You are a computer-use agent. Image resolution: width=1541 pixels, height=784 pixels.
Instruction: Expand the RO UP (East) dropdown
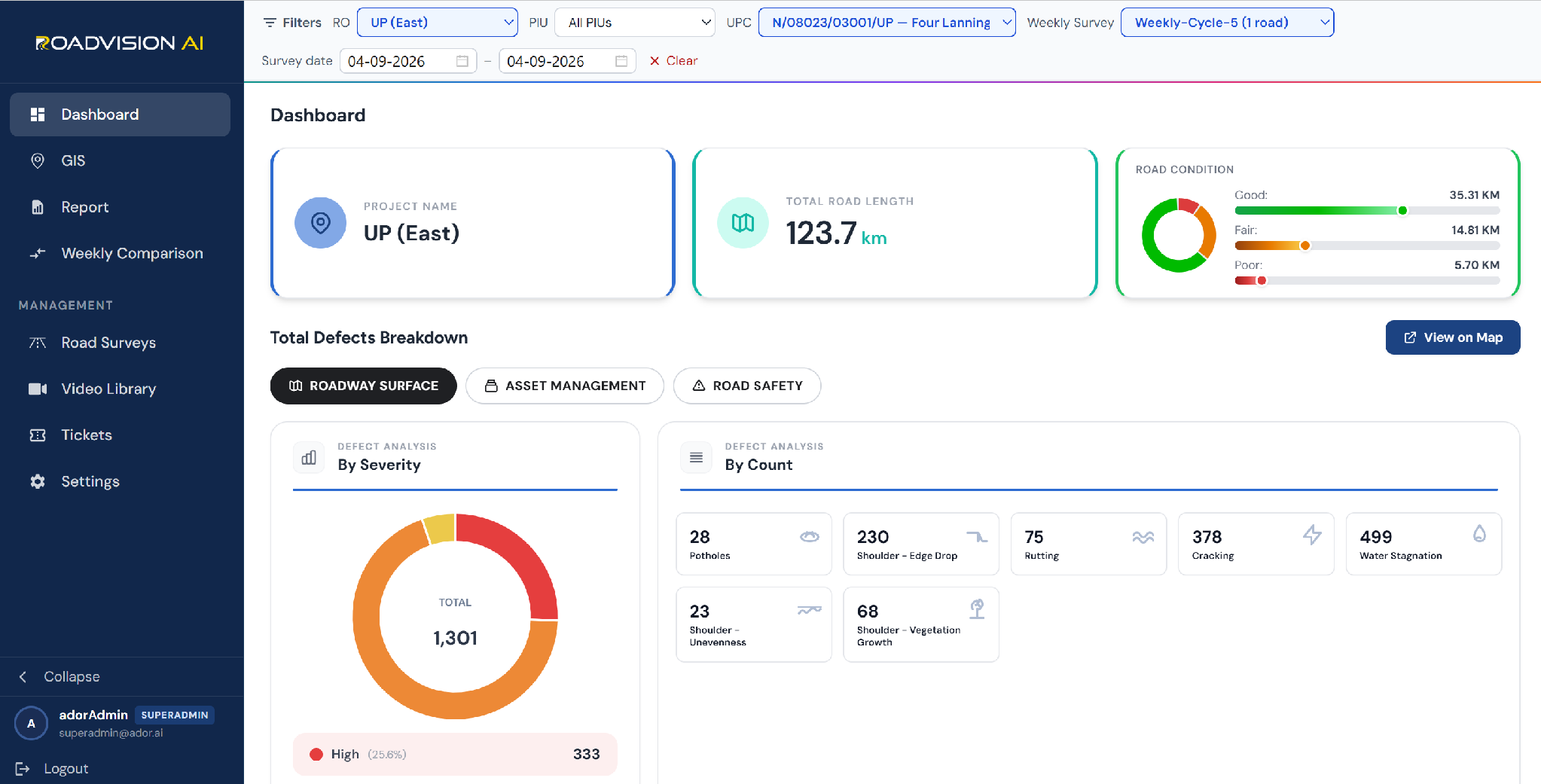point(438,23)
